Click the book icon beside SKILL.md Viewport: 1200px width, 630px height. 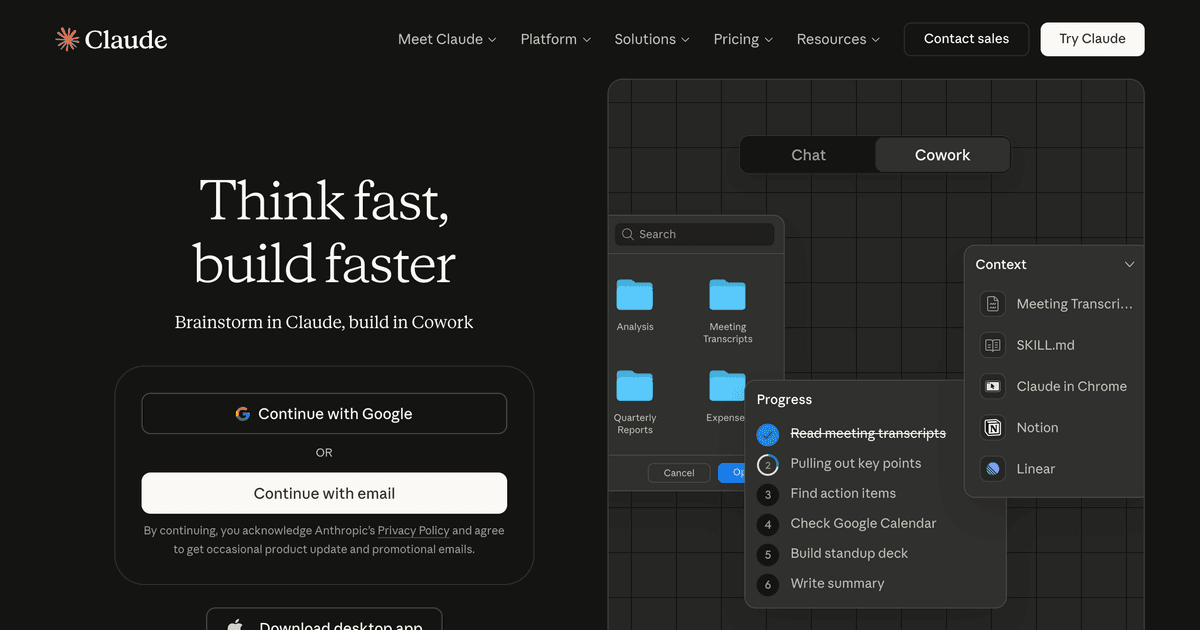tap(993, 345)
